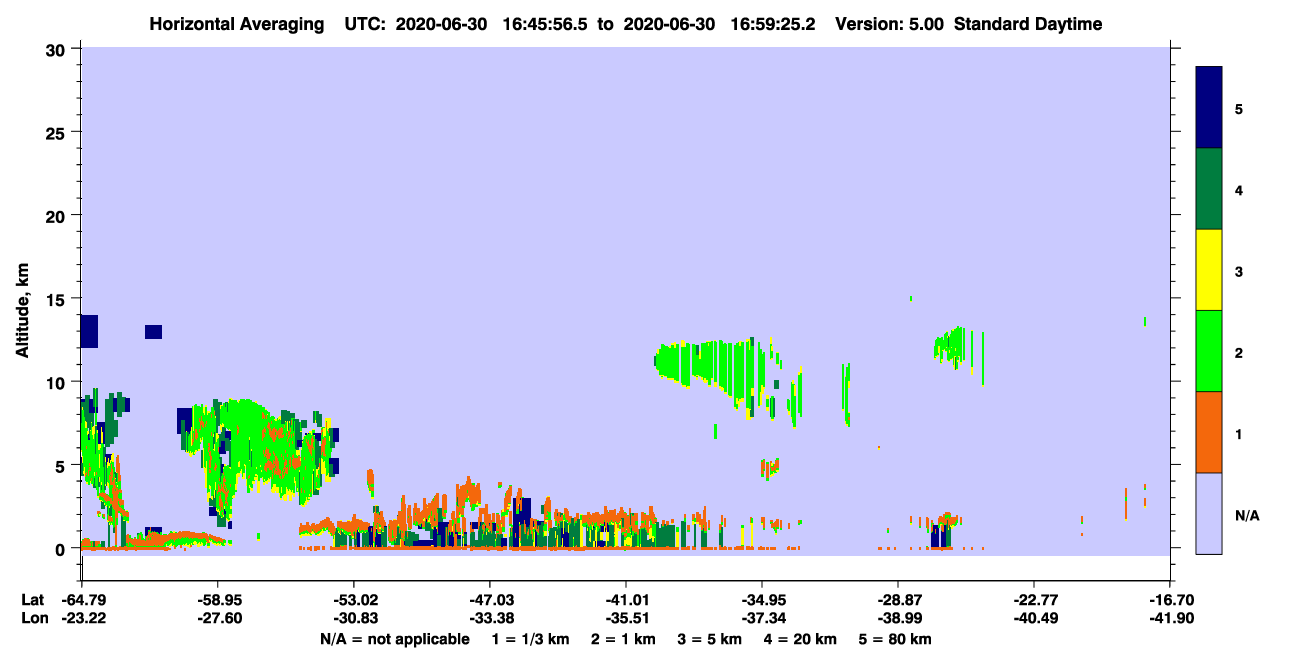This screenshot has height=667, width=1300.
Task: Click the latitude value -34.95
Action: [x=762, y=600]
